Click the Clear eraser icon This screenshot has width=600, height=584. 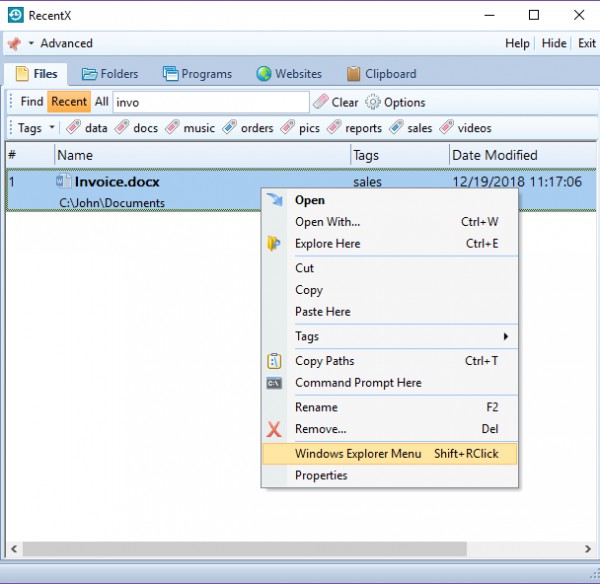321,102
